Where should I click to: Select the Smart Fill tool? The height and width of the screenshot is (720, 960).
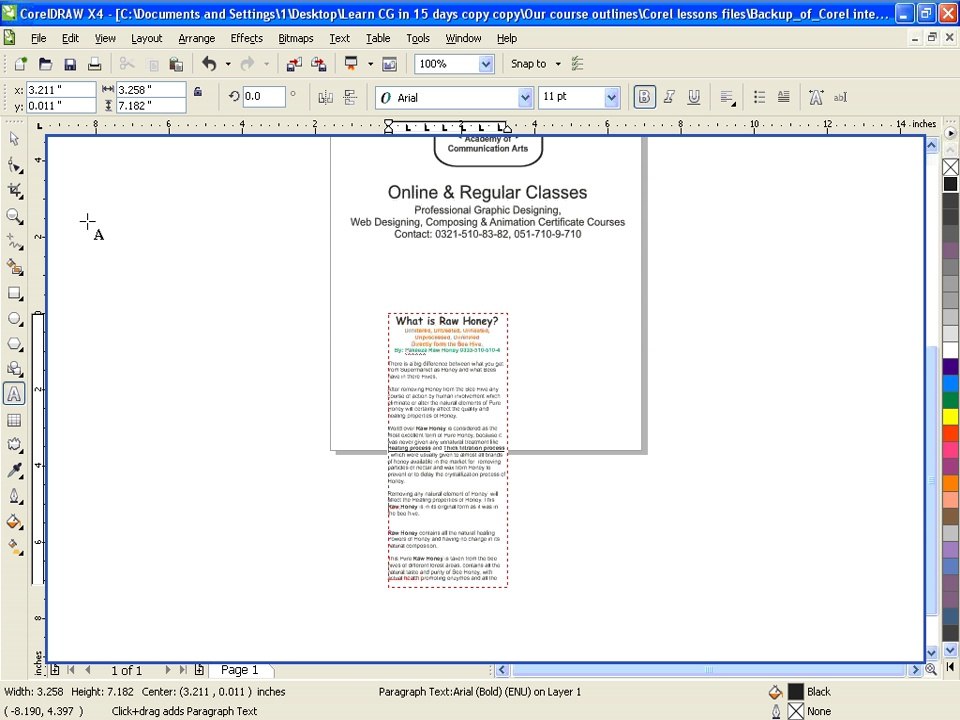click(14, 267)
